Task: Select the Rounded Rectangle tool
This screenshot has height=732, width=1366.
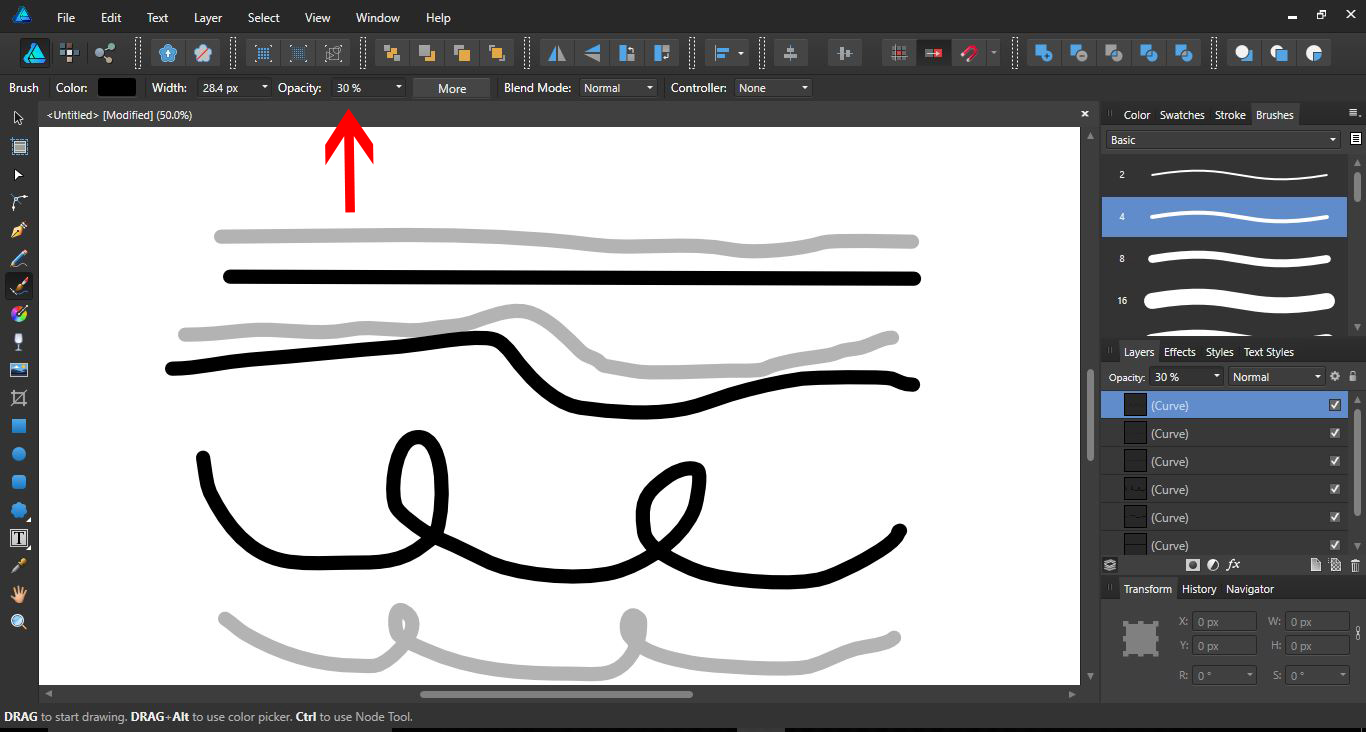Action: pyautogui.click(x=17, y=482)
